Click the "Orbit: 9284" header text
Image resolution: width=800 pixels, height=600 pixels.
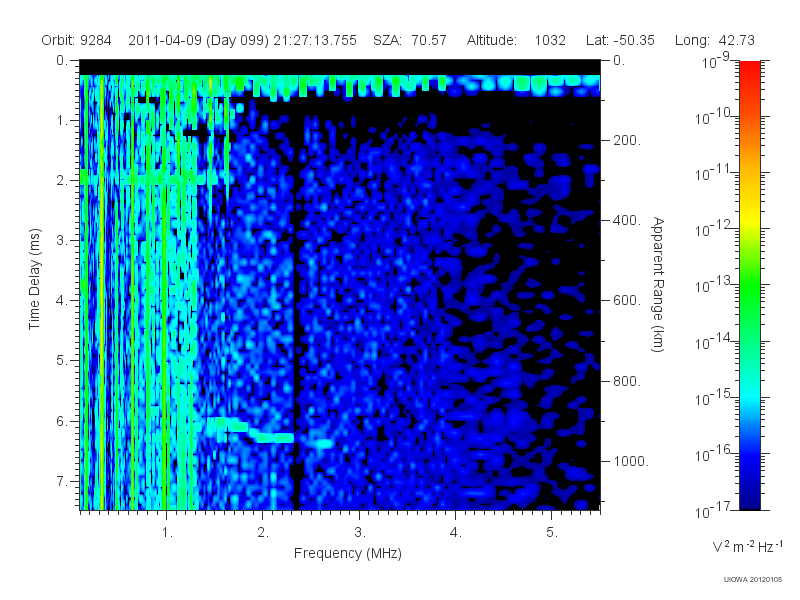click(76, 40)
